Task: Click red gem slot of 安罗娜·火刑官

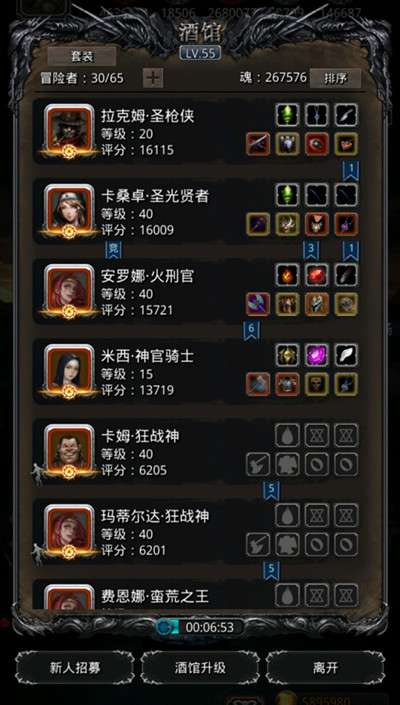Action: 317,275
